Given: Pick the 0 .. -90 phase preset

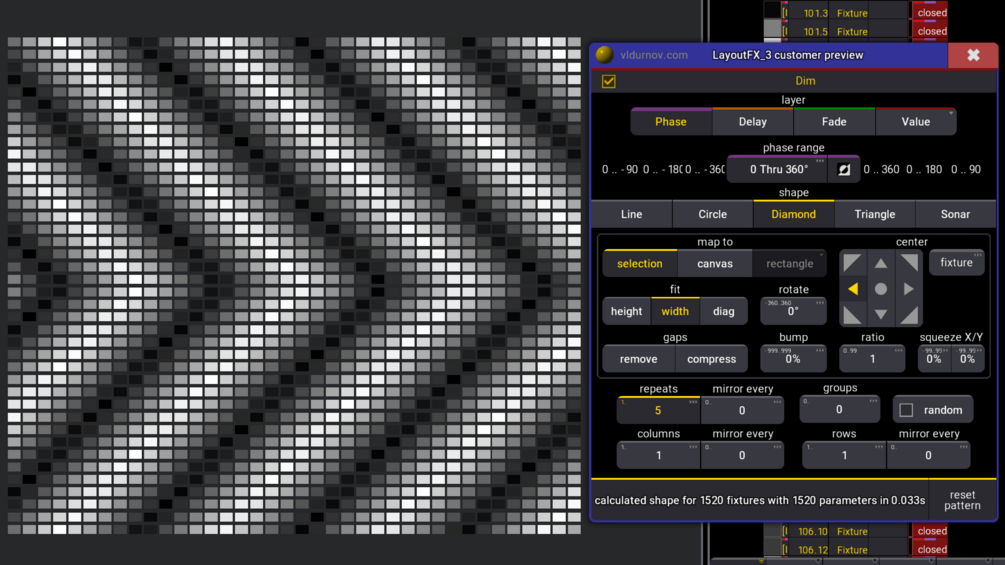Looking at the screenshot, I should [619, 170].
